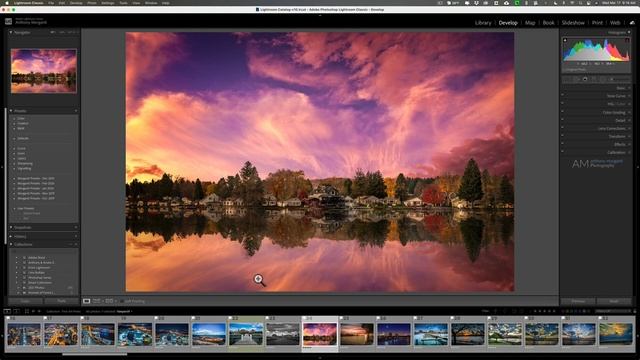This screenshot has height=360, width=640.
Task: Open the Print module
Action: coord(597,23)
